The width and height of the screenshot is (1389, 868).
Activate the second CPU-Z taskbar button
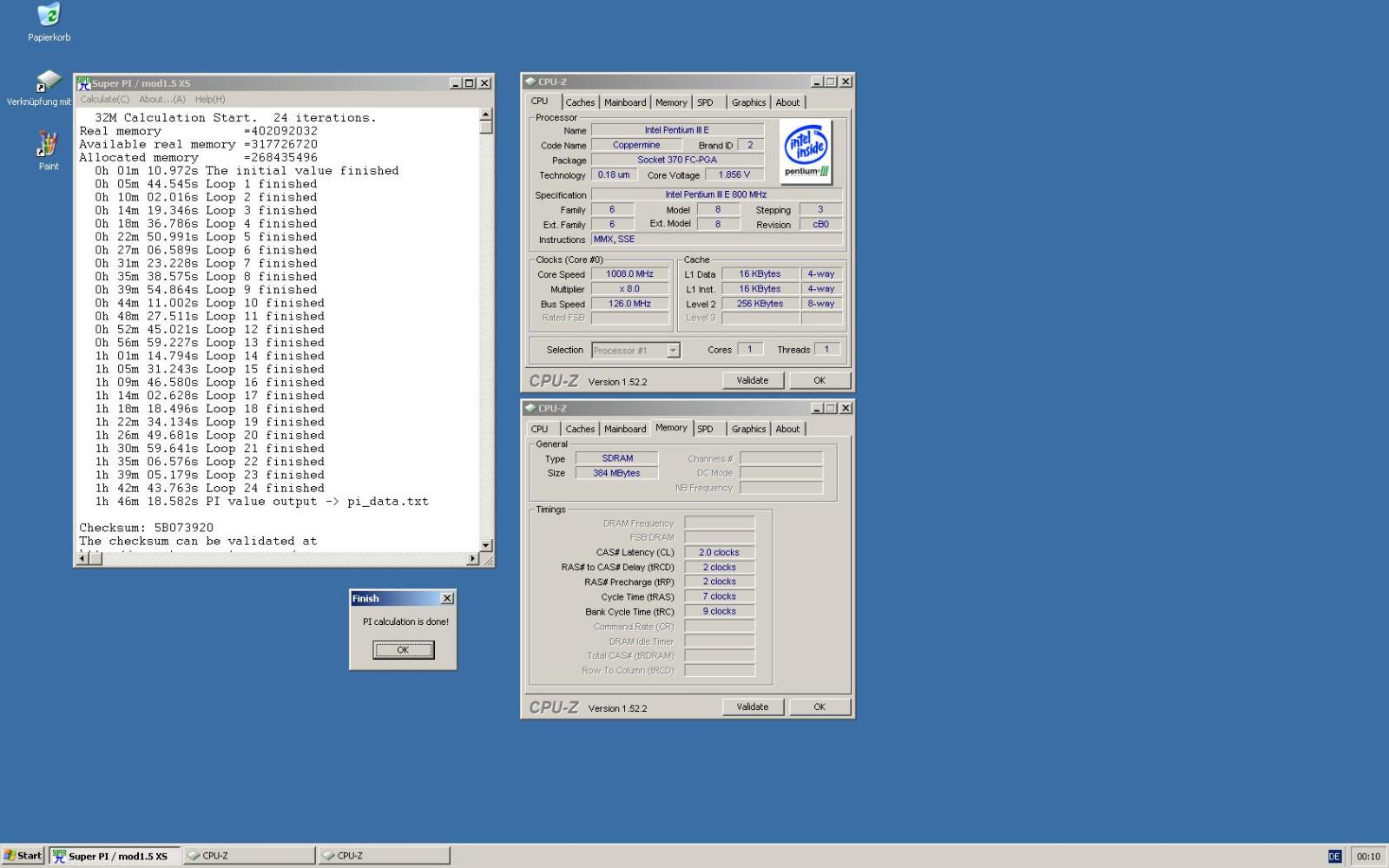pyautogui.click(x=384, y=856)
